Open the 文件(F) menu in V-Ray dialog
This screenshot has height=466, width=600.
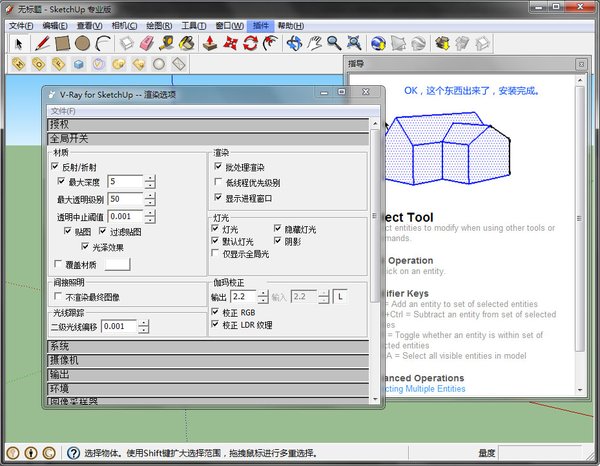(63, 110)
